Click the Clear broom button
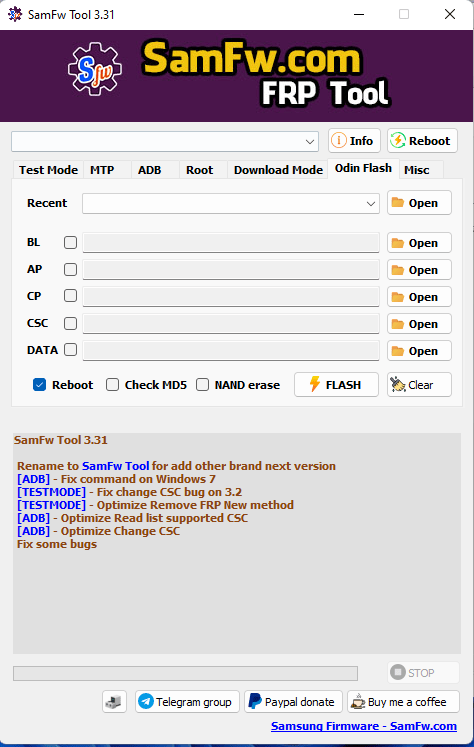 pos(419,384)
